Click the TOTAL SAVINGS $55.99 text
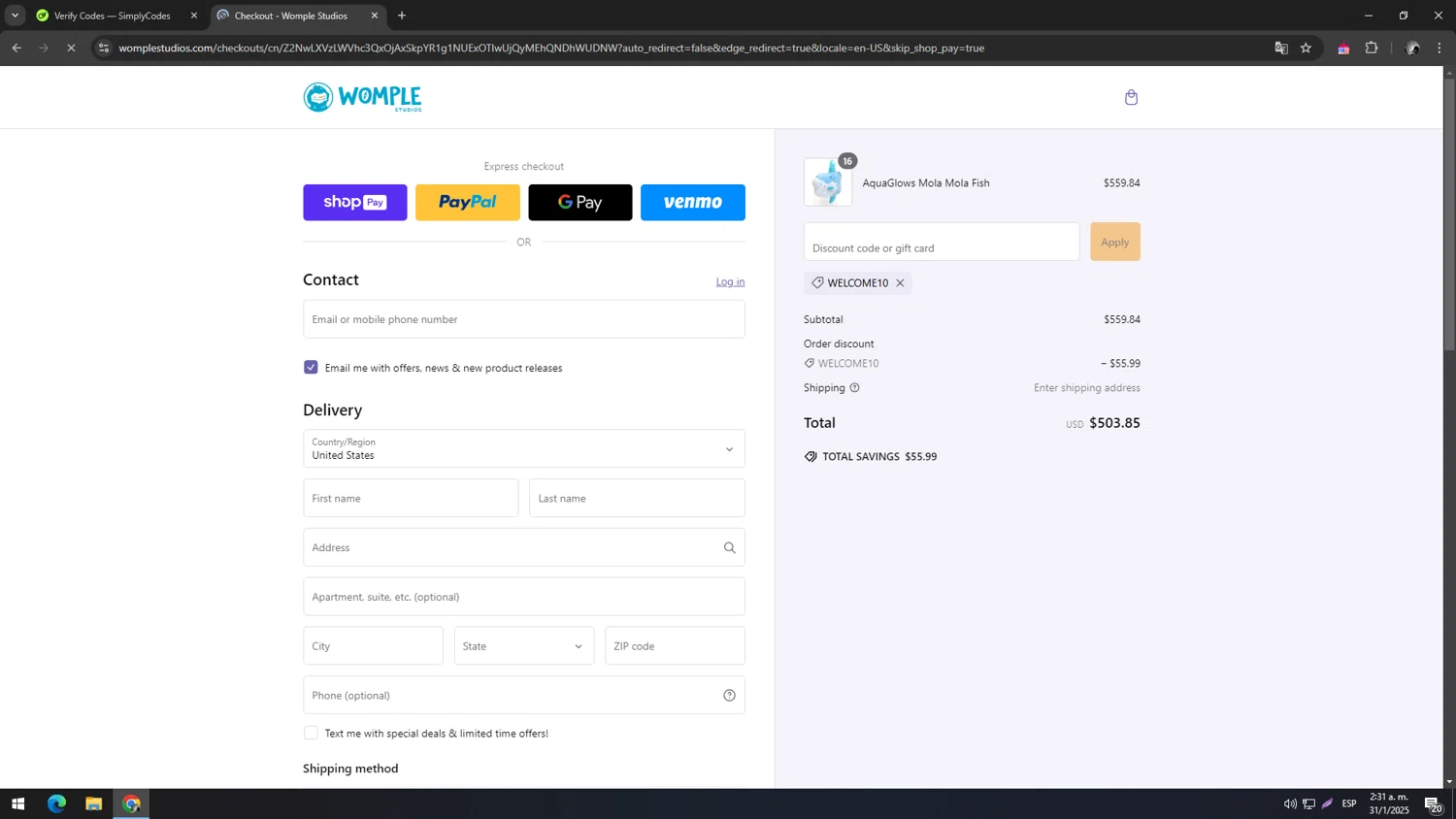 (x=879, y=457)
